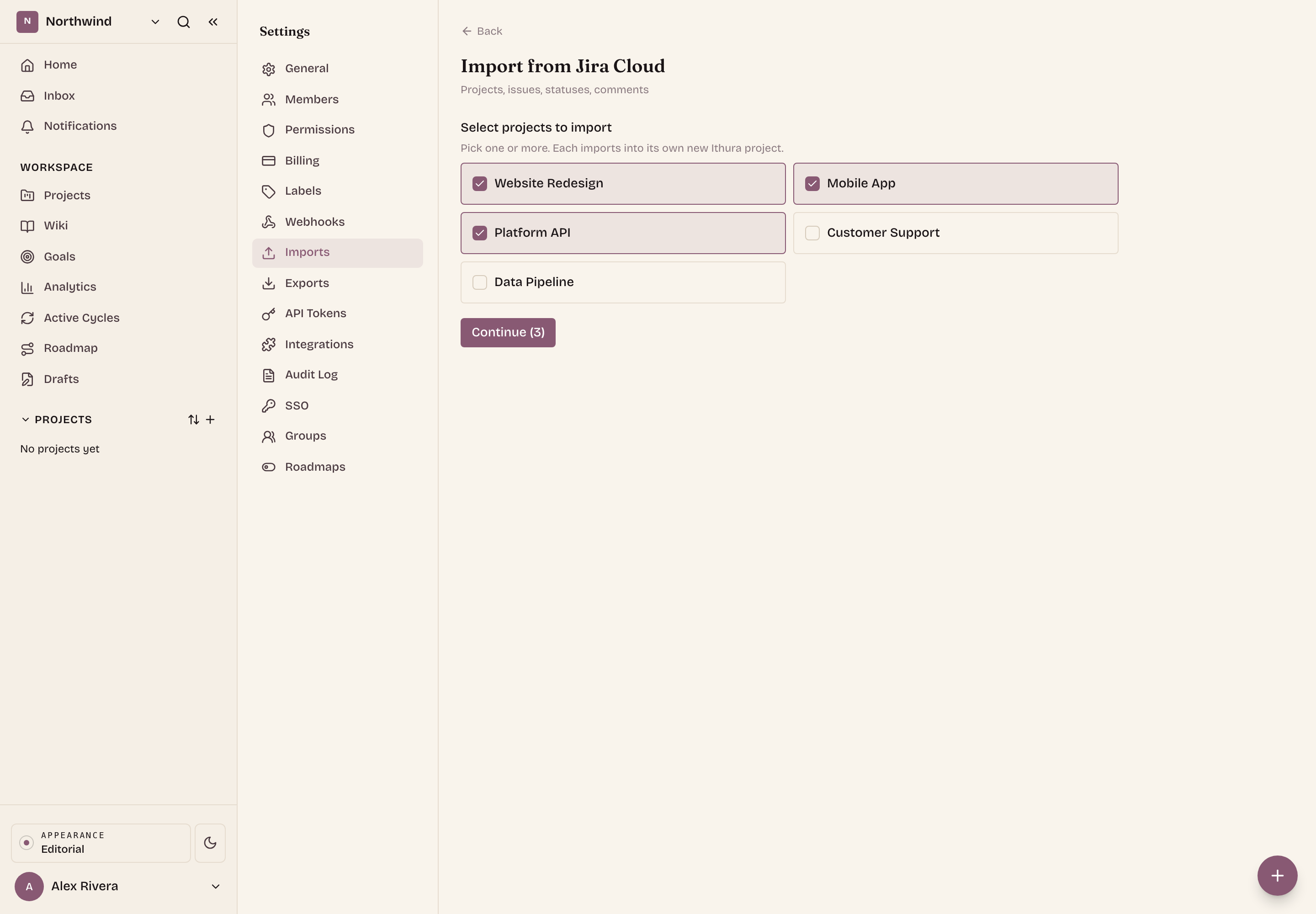
Task: Collapse the PROJECTS section chevron
Action: (x=25, y=419)
